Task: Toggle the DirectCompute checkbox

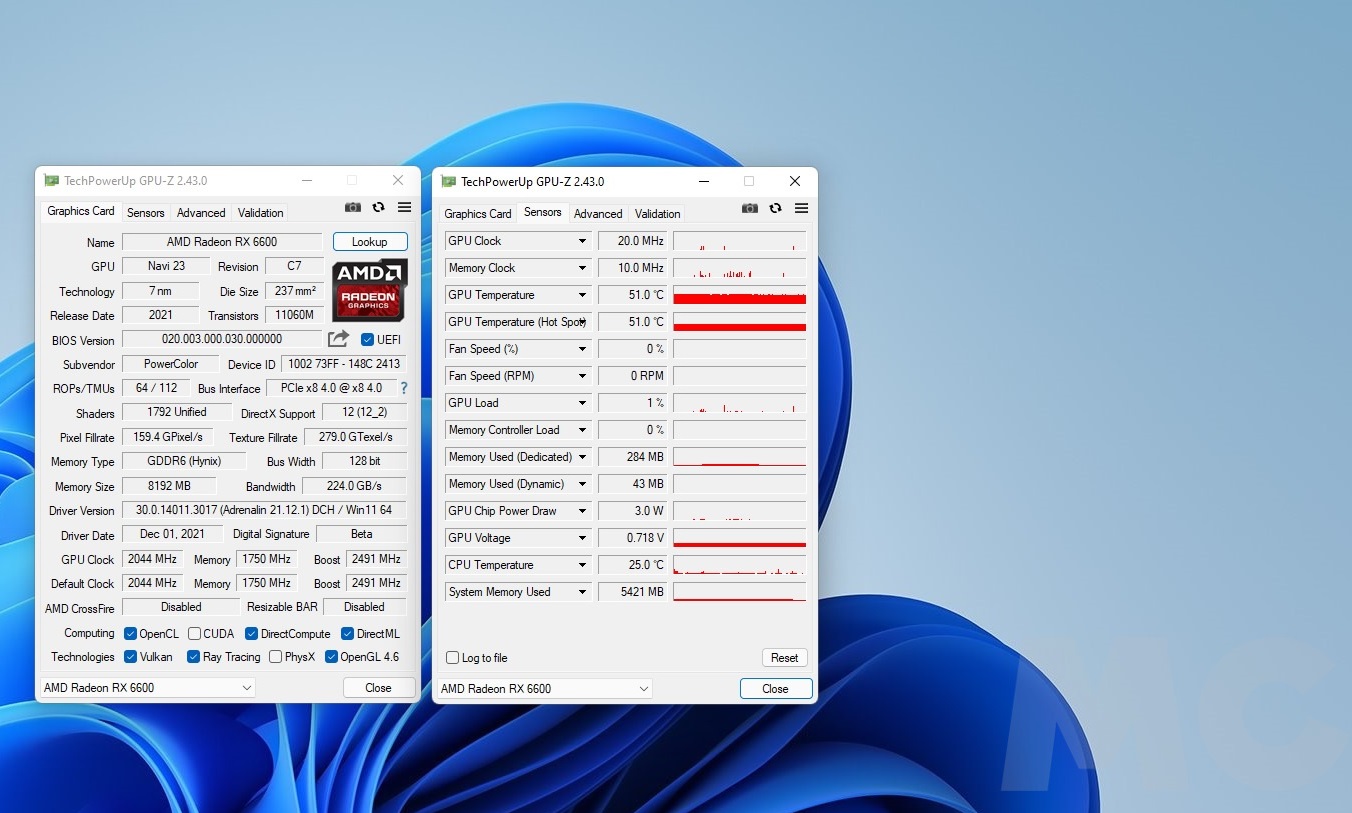Action: point(252,633)
